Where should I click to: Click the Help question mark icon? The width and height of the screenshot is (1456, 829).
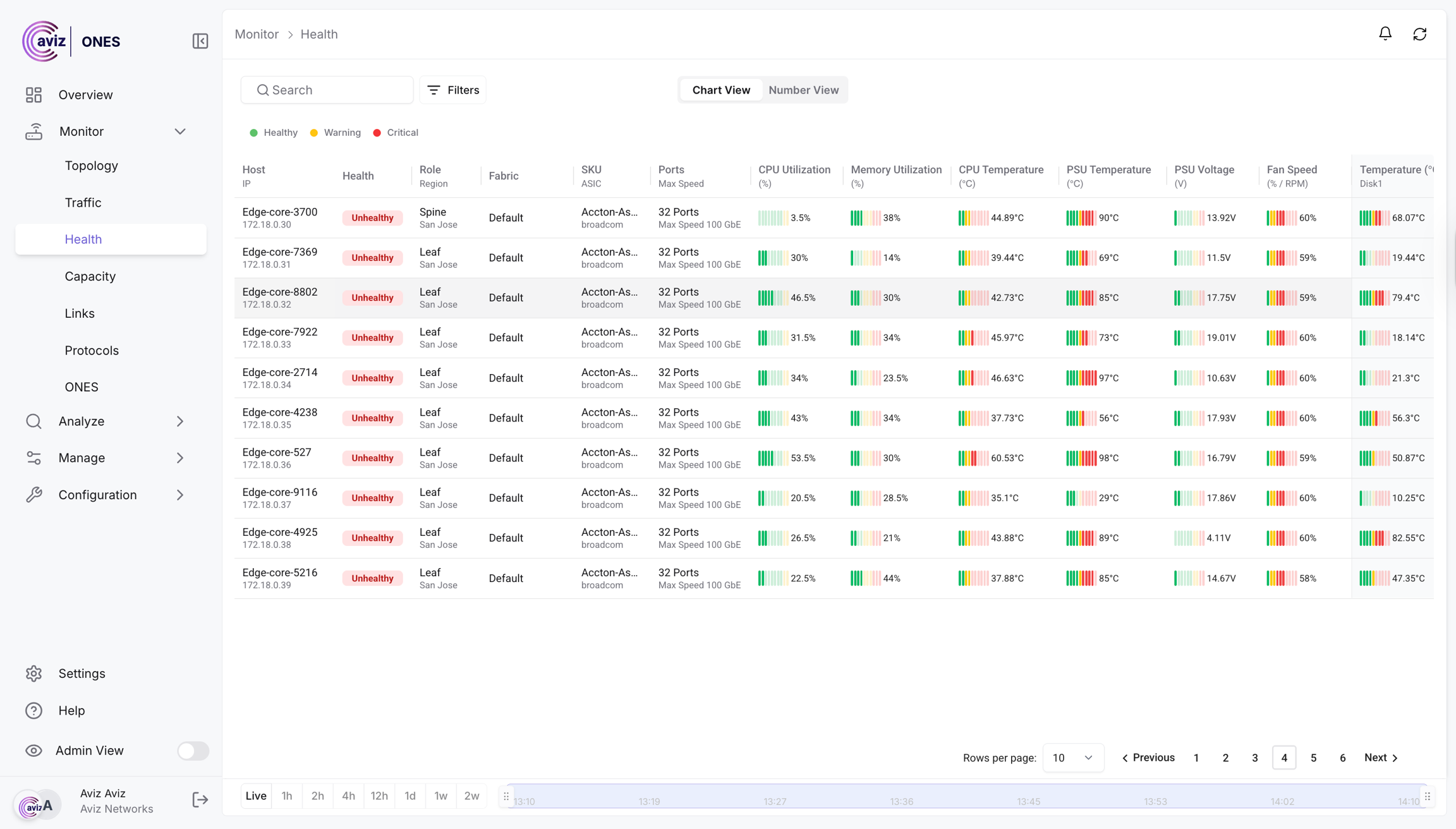point(33,710)
